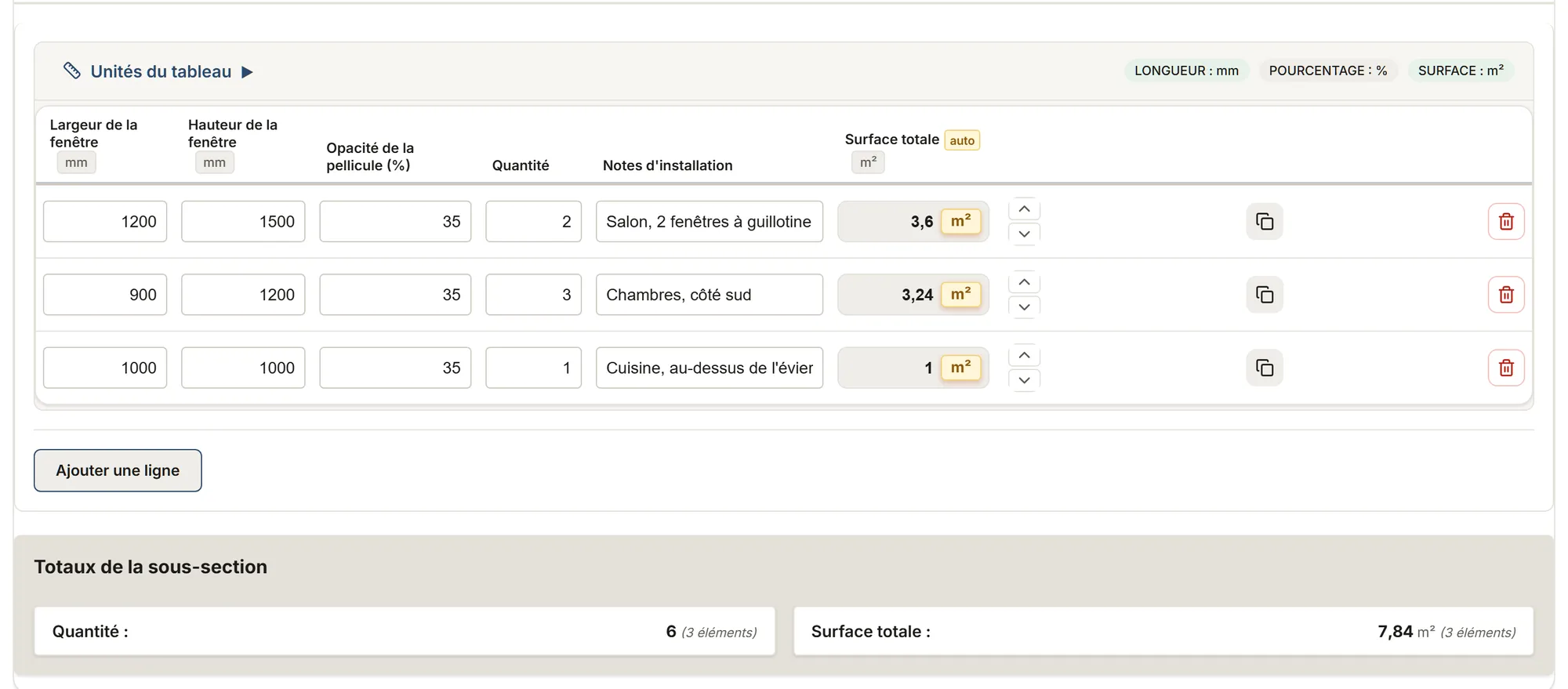Edit the Chambres, côté sud note

pos(710,295)
